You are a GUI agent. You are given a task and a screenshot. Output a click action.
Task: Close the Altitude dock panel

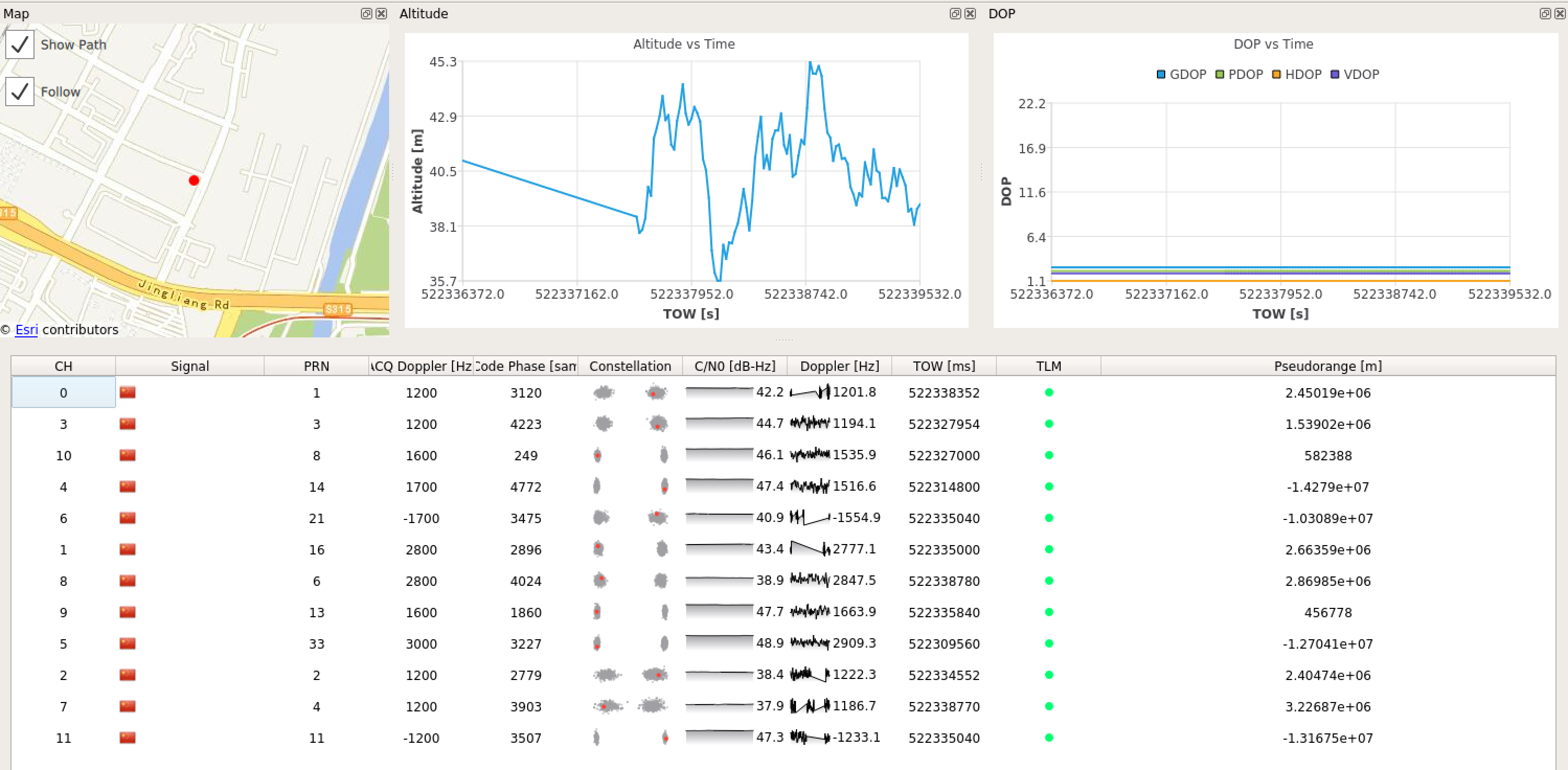(970, 14)
